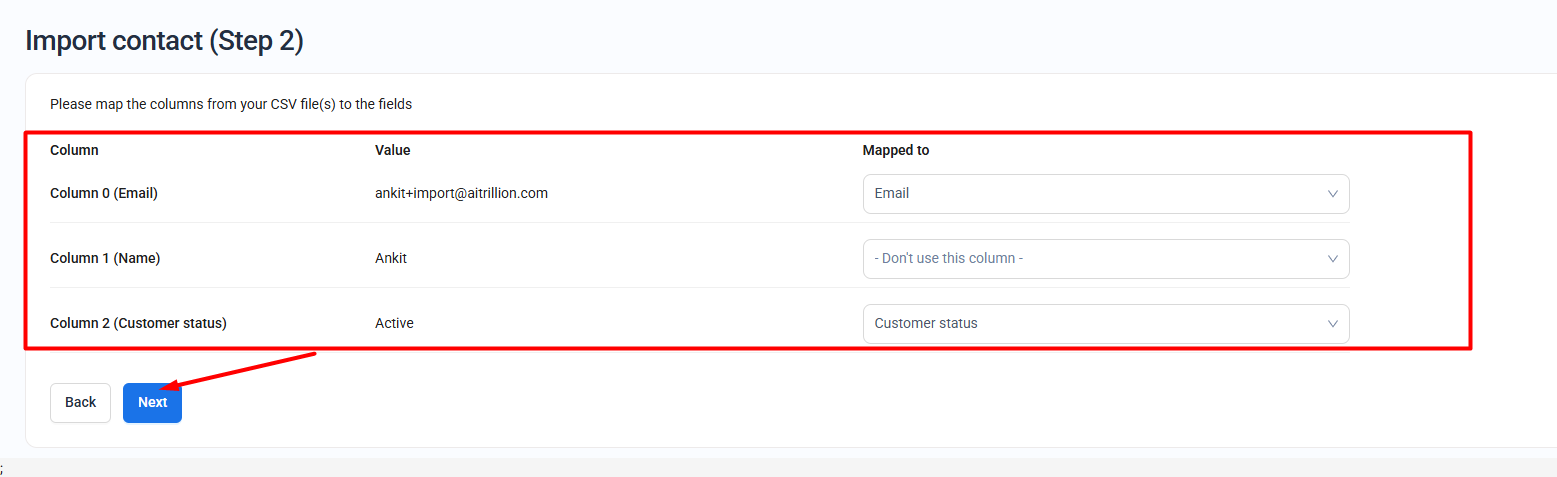
Task: Click the chevron in the Don't use this column dropdown
Action: 1332,259
